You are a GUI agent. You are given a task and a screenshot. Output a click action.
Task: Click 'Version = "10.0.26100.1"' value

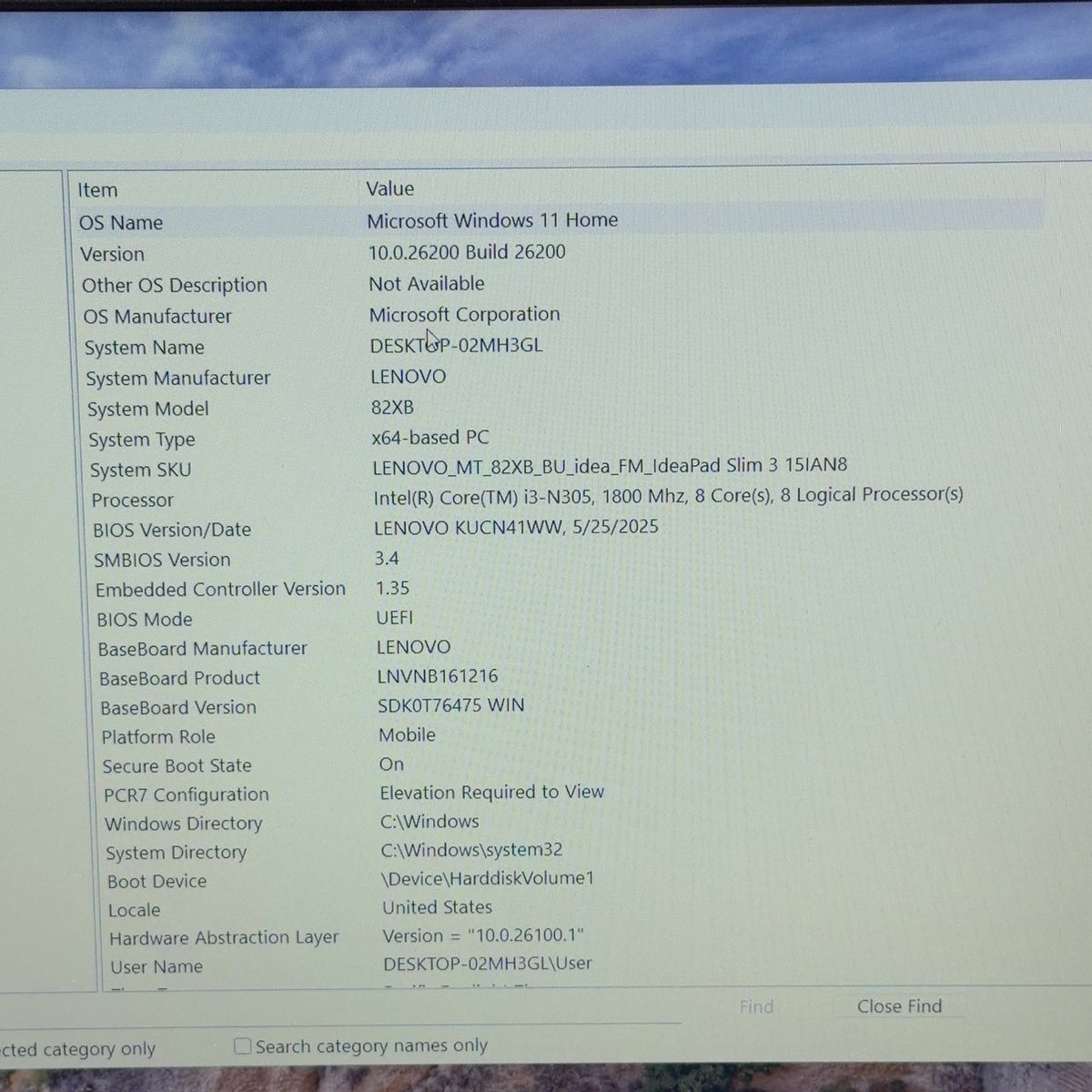(483, 935)
